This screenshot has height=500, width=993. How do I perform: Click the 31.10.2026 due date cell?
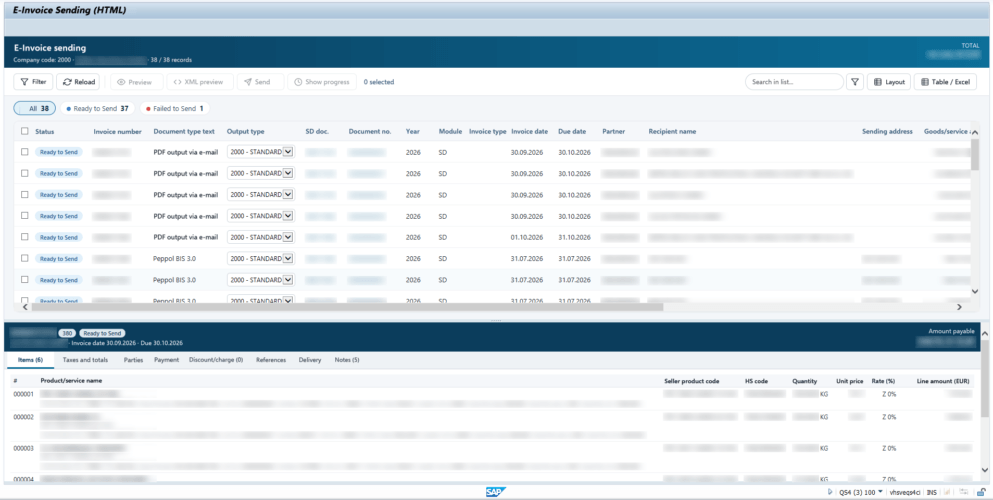click(574, 237)
